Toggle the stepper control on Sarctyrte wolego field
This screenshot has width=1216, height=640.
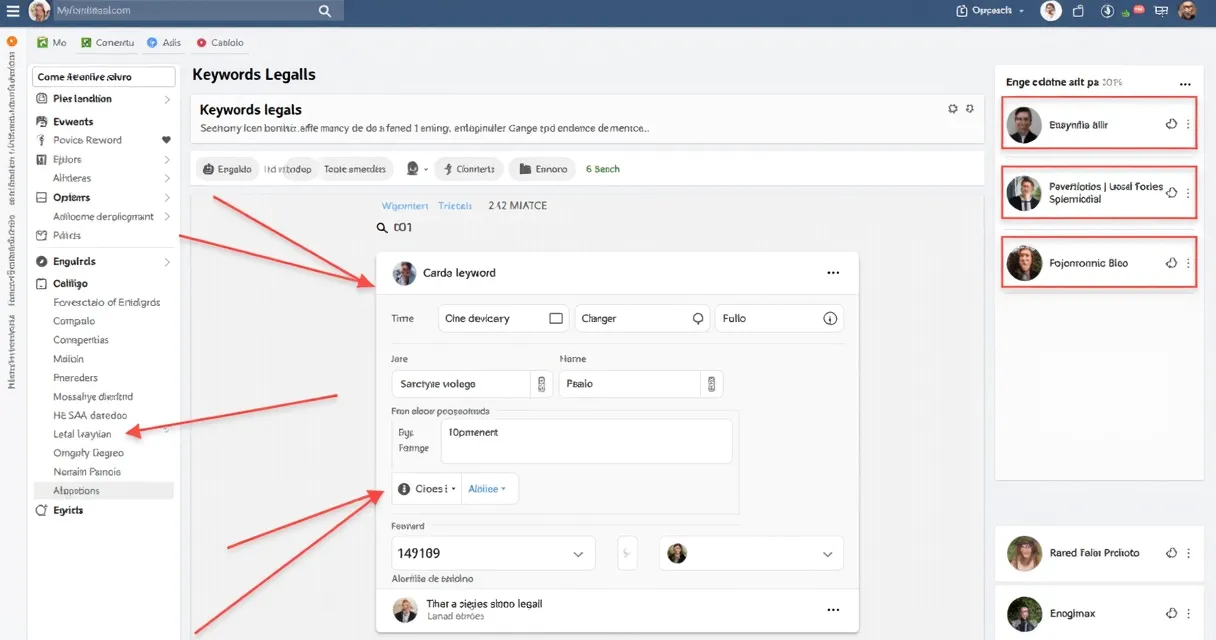[x=541, y=384]
